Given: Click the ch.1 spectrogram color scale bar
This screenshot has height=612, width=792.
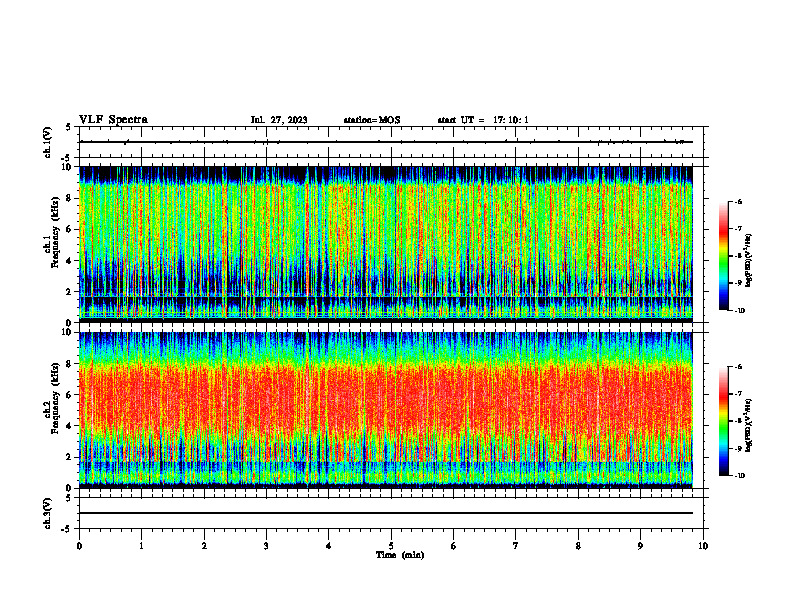Looking at the screenshot, I should [x=723, y=256].
